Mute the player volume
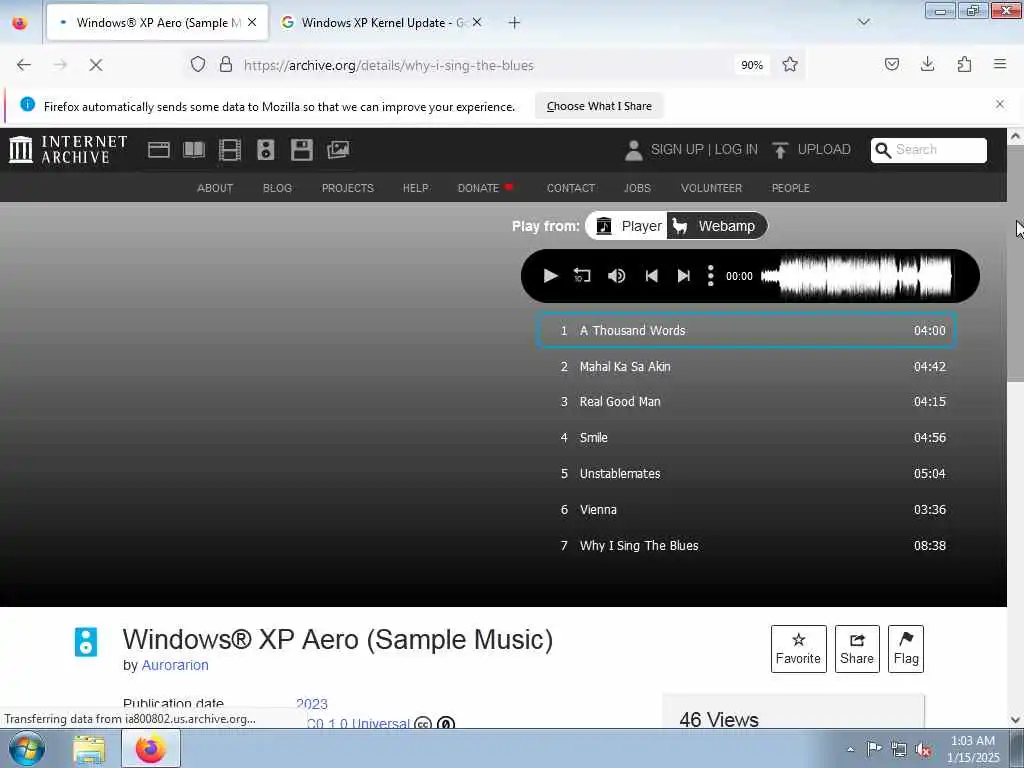Screen dimensions: 1024x768 coord(616,276)
